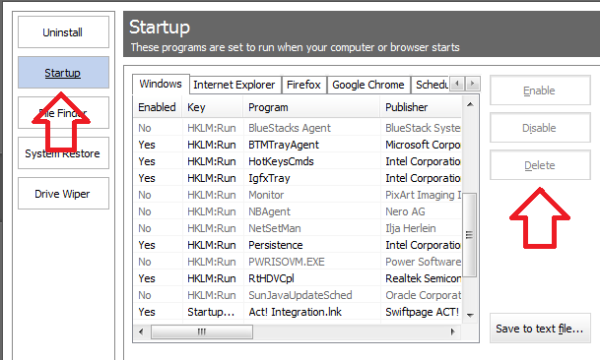This screenshot has width=600, height=360.
Task: Click the horizontal scrollbar thumb
Action: pyautogui.click(x=202, y=331)
